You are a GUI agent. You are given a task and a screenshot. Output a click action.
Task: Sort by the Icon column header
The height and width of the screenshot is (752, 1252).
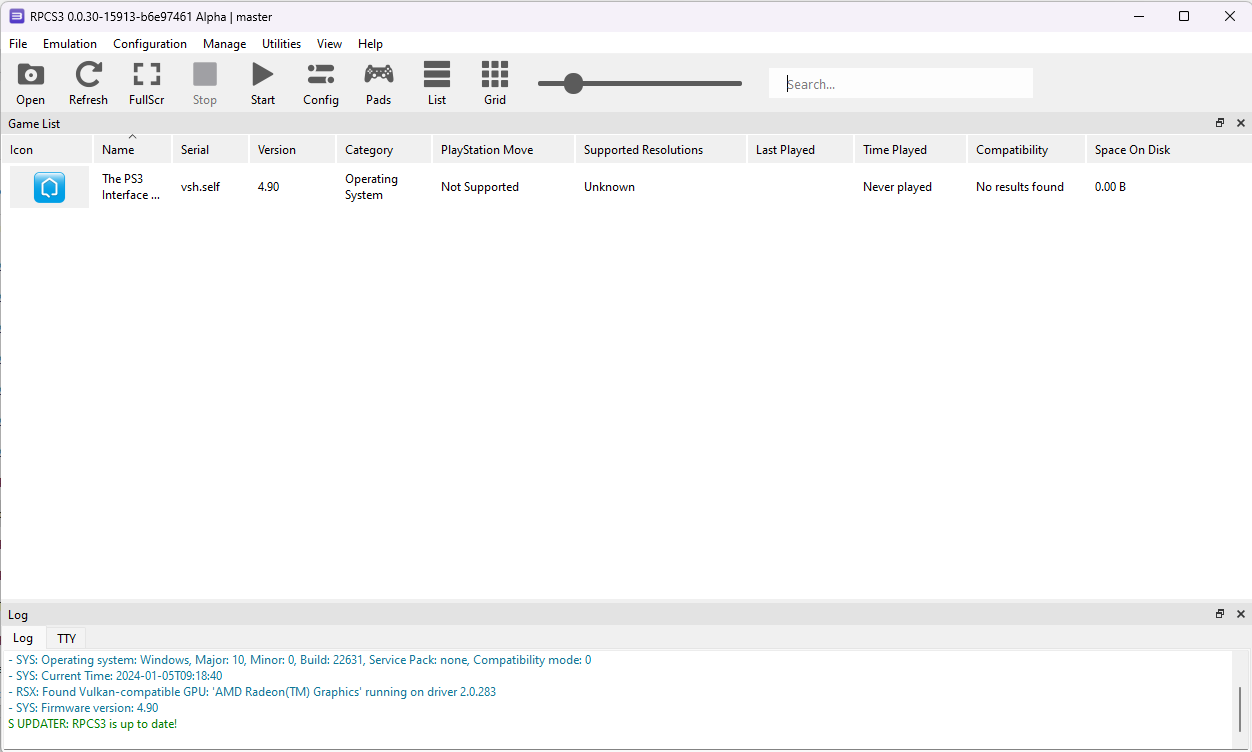pyautogui.click(x=47, y=150)
